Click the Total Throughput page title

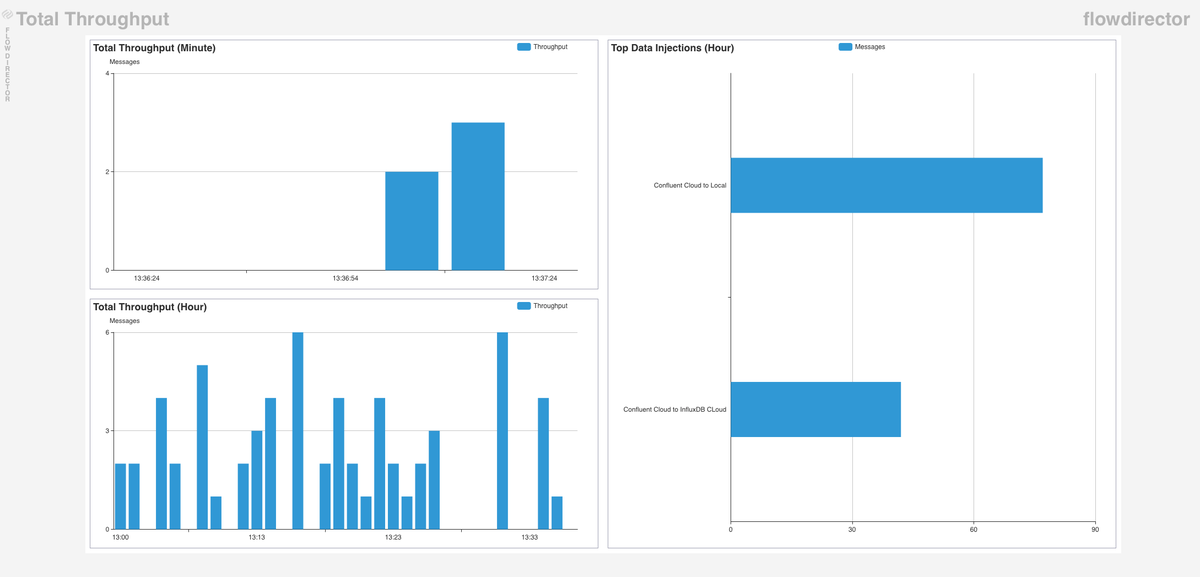pos(93,19)
